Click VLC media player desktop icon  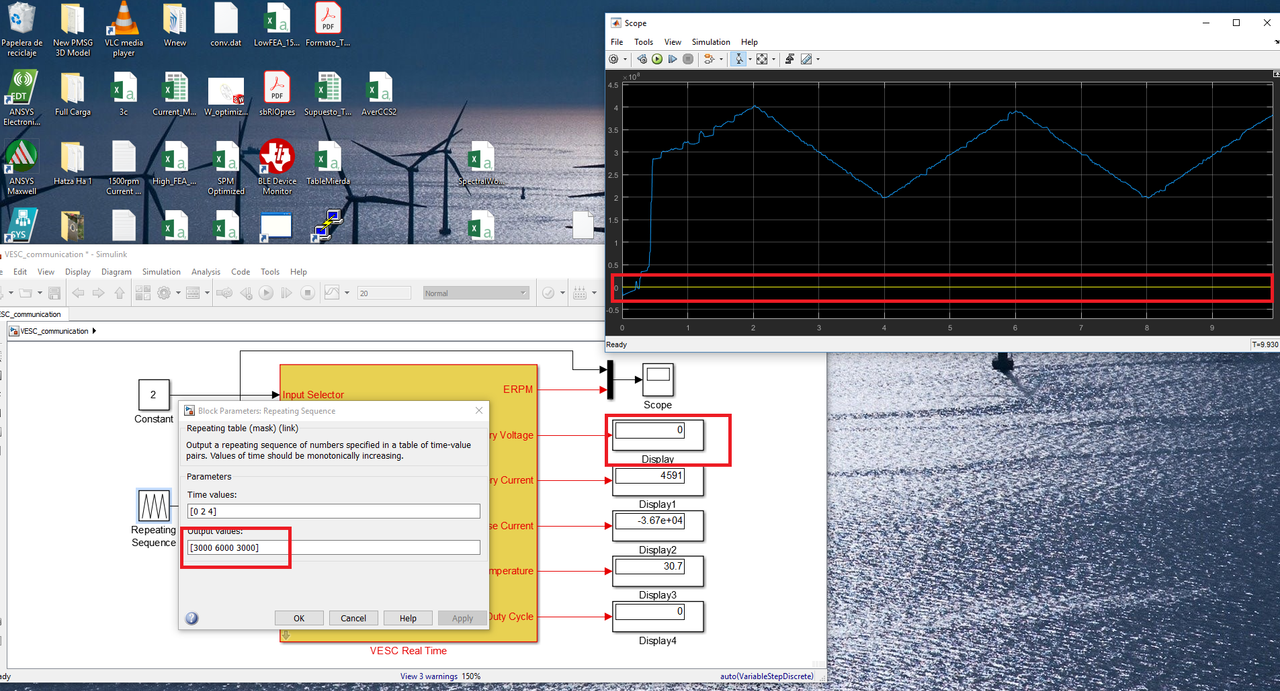pyautogui.click(x=124, y=29)
